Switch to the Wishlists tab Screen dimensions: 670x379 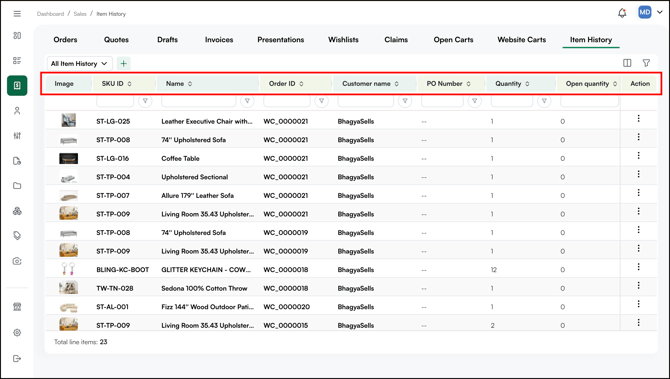click(x=343, y=40)
